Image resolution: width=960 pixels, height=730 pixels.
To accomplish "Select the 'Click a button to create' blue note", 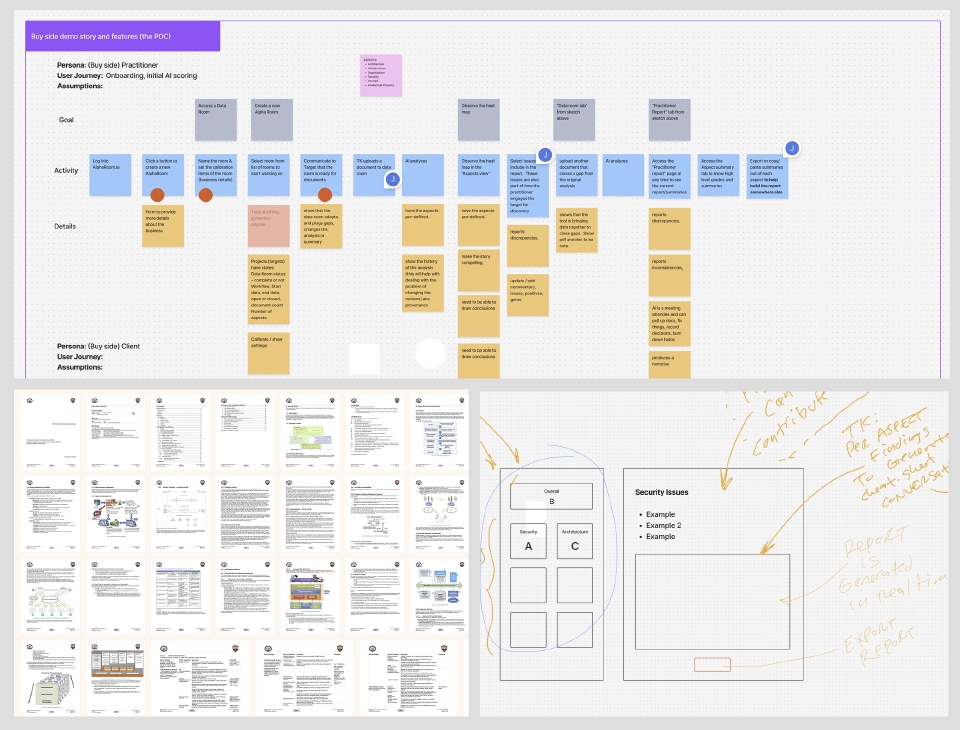I will tap(163, 175).
